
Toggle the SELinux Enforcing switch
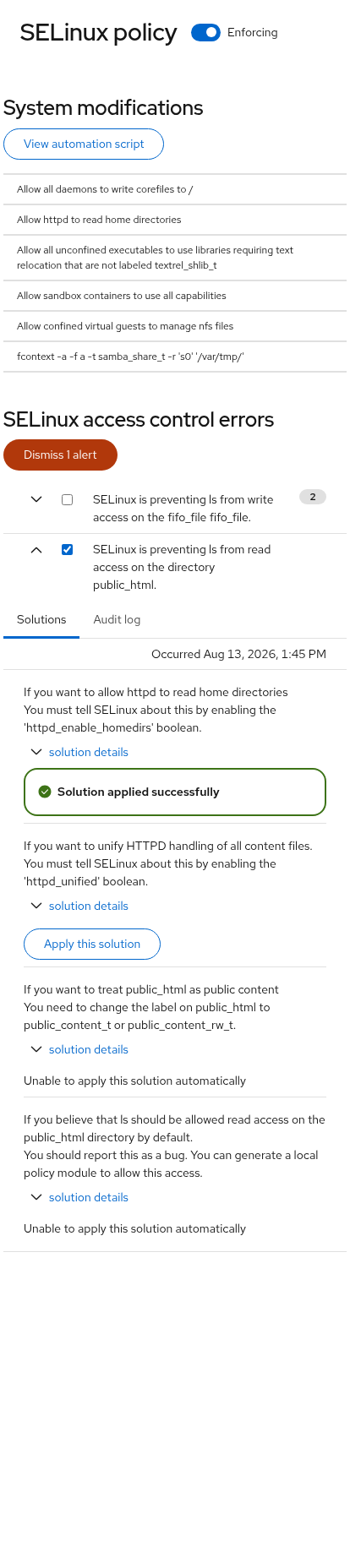click(205, 32)
